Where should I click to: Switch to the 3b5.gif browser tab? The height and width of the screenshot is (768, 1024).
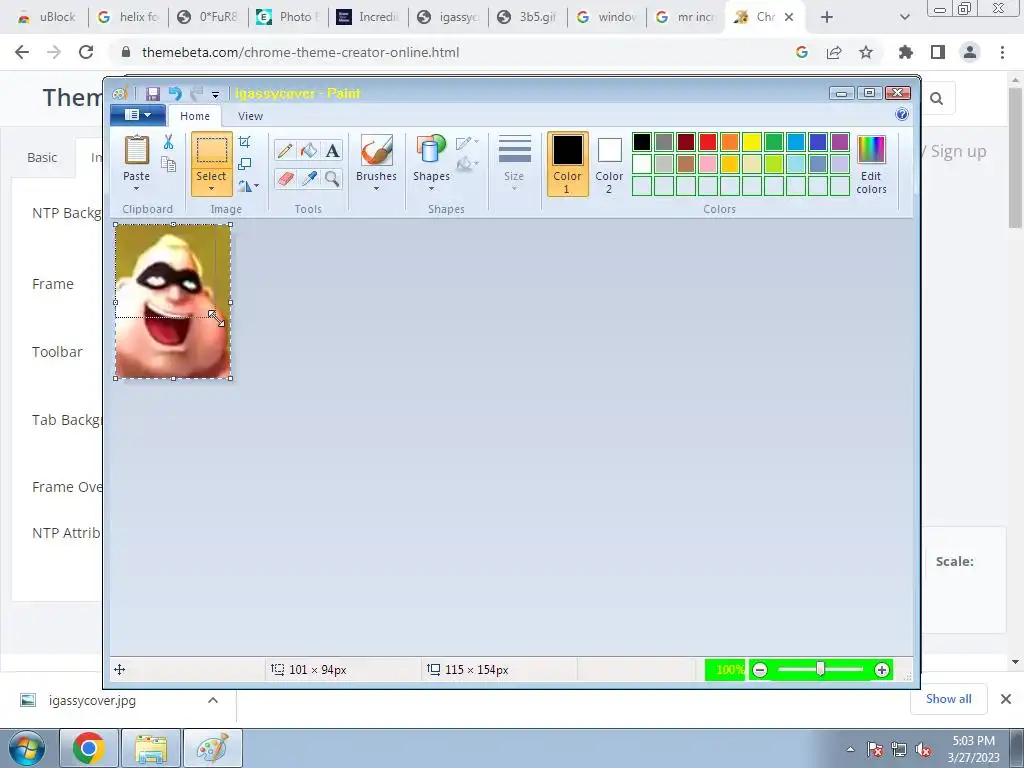tap(527, 17)
